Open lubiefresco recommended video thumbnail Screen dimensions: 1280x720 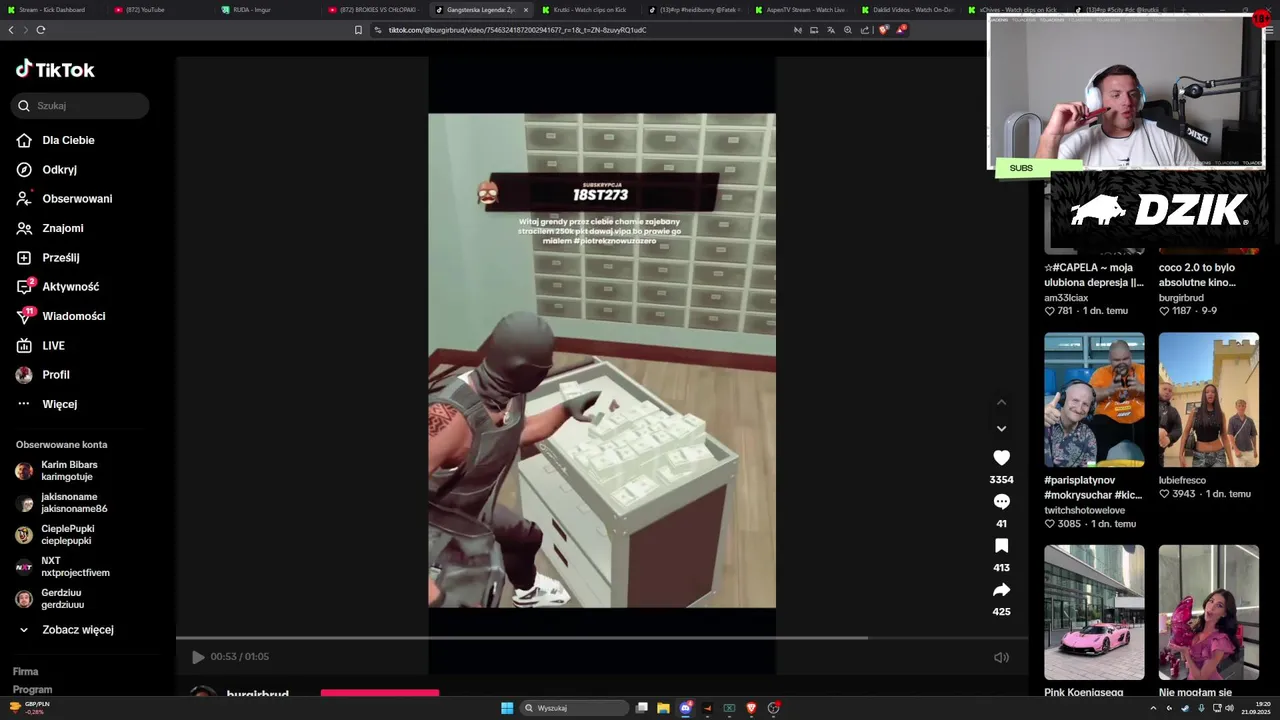point(1209,400)
